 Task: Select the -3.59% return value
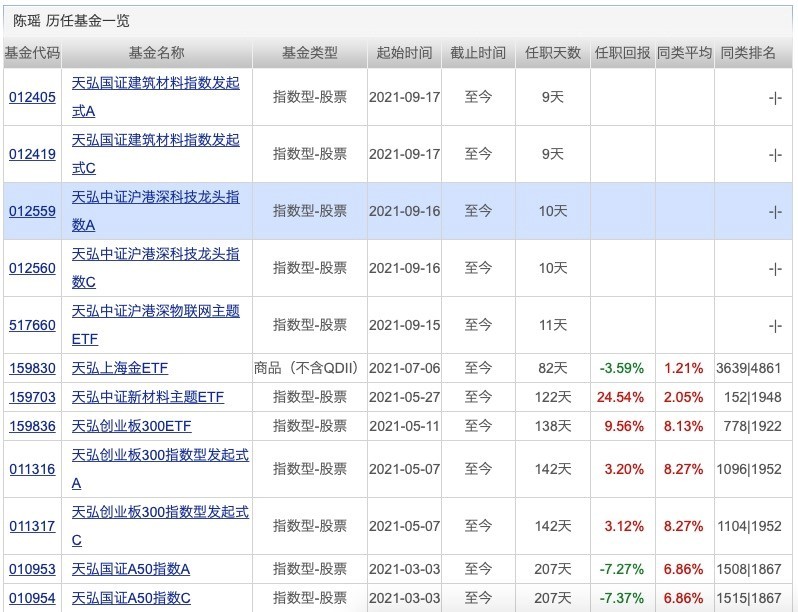point(621,368)
